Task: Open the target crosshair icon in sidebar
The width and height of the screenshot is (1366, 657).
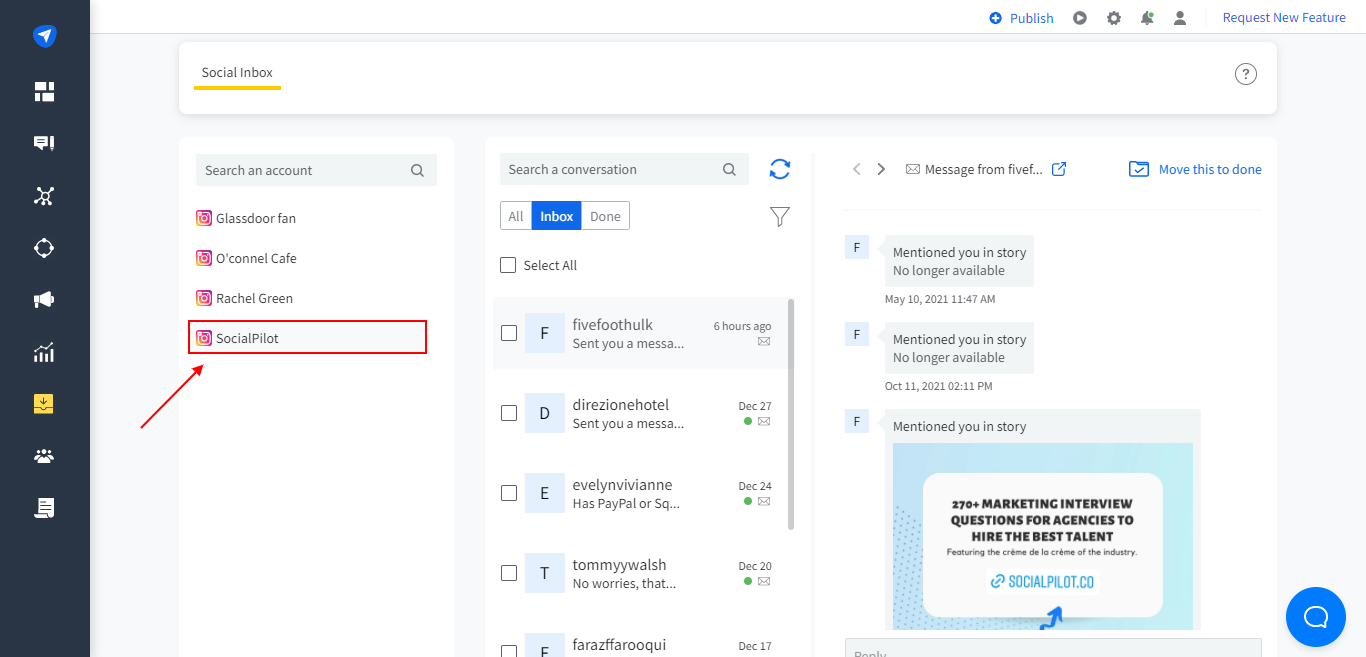Action: pyautogui.click(x=44, y=248)
